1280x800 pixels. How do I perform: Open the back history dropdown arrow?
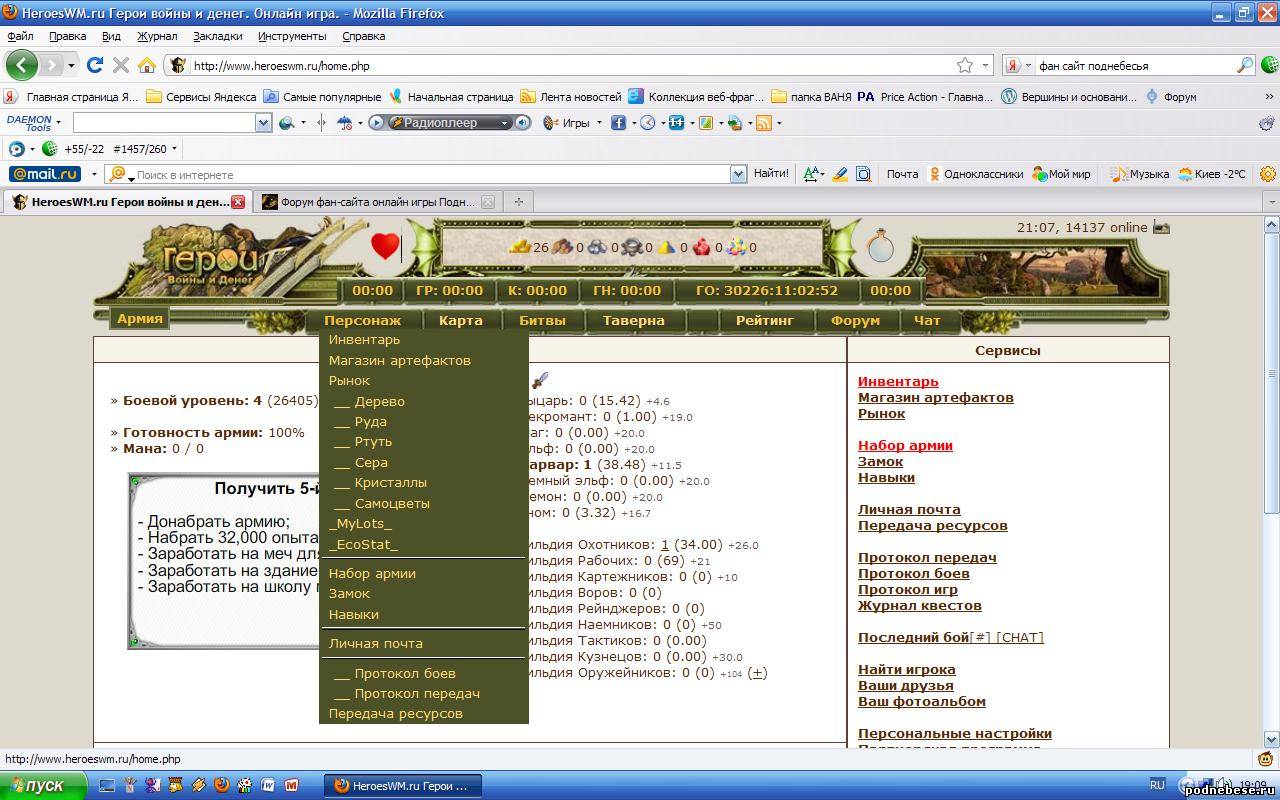pos(71,65)
